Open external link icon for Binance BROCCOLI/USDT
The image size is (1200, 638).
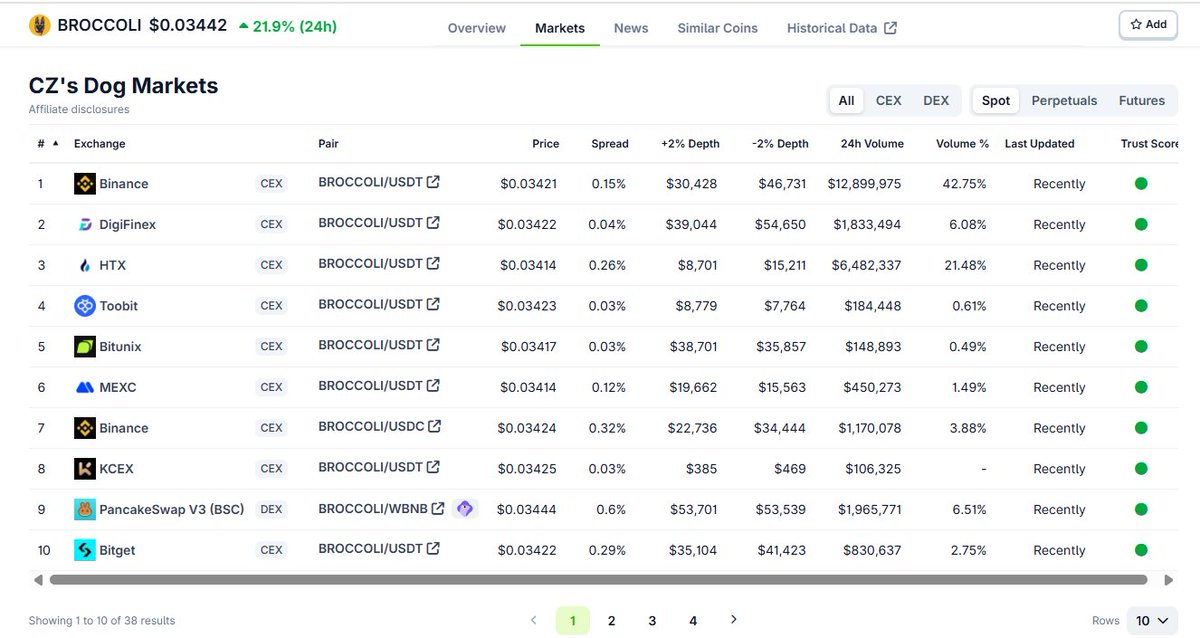click(x=433, y=182)
